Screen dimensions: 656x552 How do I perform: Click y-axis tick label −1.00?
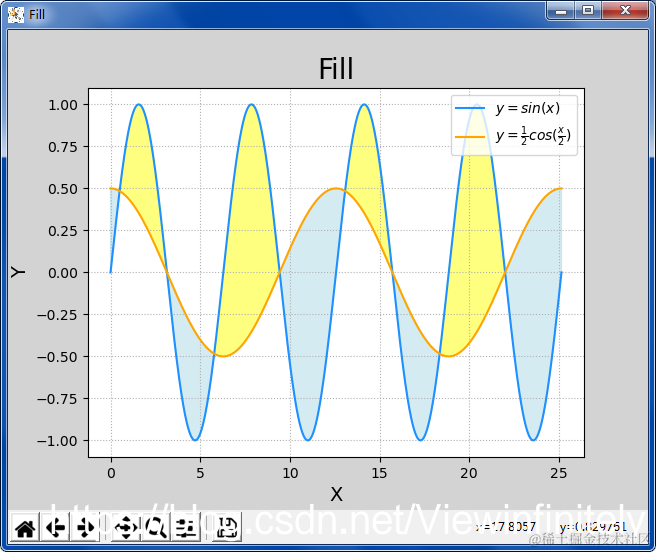[57, 441]
